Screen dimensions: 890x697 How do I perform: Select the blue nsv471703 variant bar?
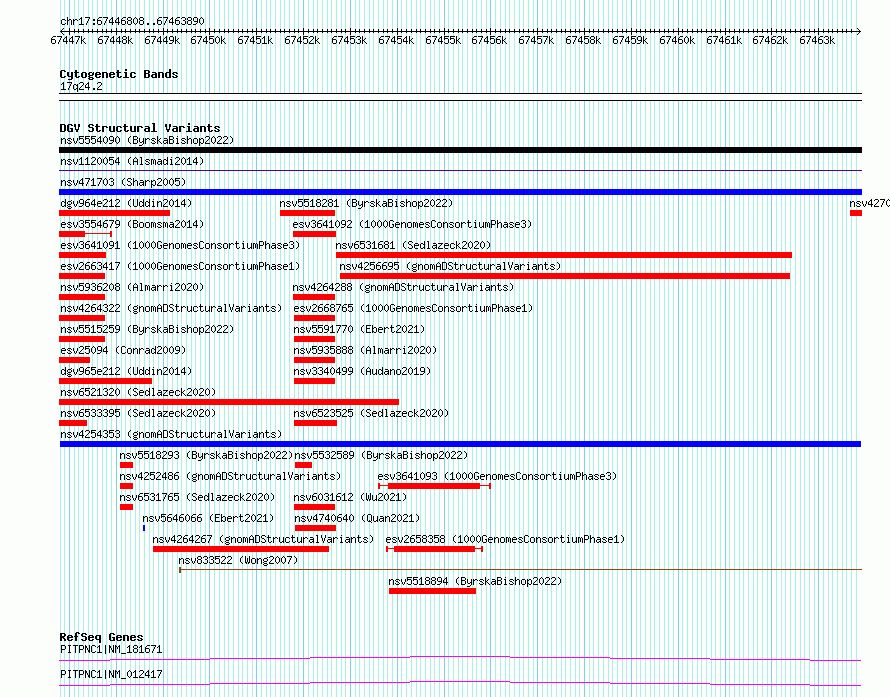[460, 192]
